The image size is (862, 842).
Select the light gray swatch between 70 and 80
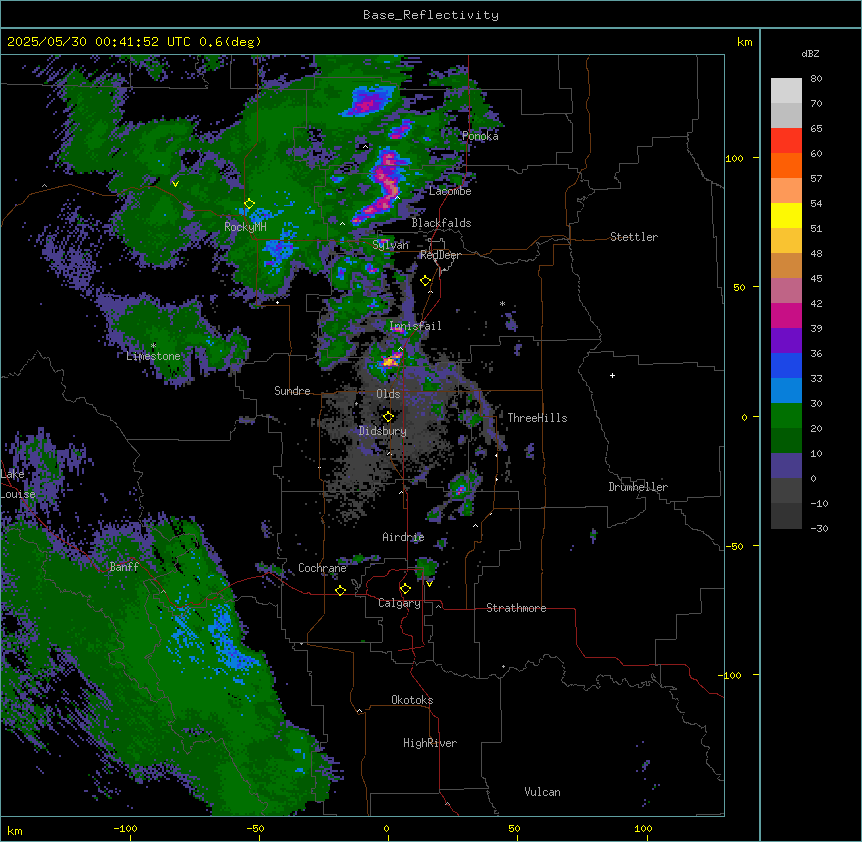[x=786, y=91]
